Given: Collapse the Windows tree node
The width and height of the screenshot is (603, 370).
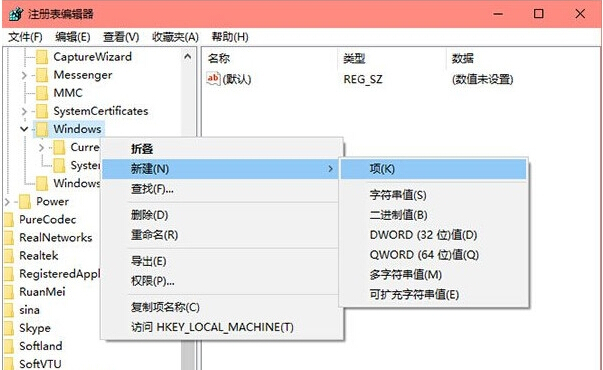Looking at the screenshot, I should [x=24, y=129].
